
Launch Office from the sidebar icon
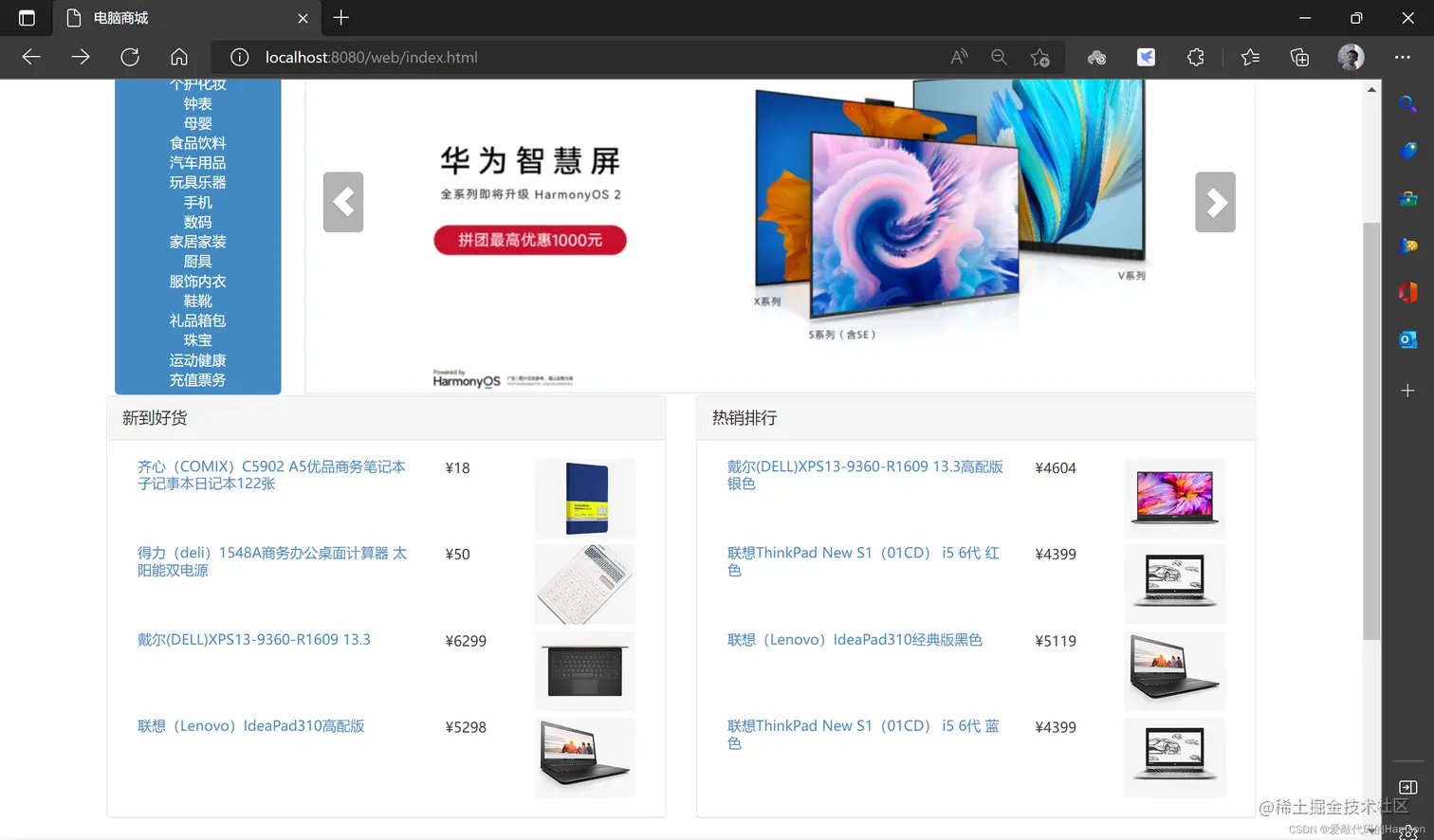pos(1407,292)
